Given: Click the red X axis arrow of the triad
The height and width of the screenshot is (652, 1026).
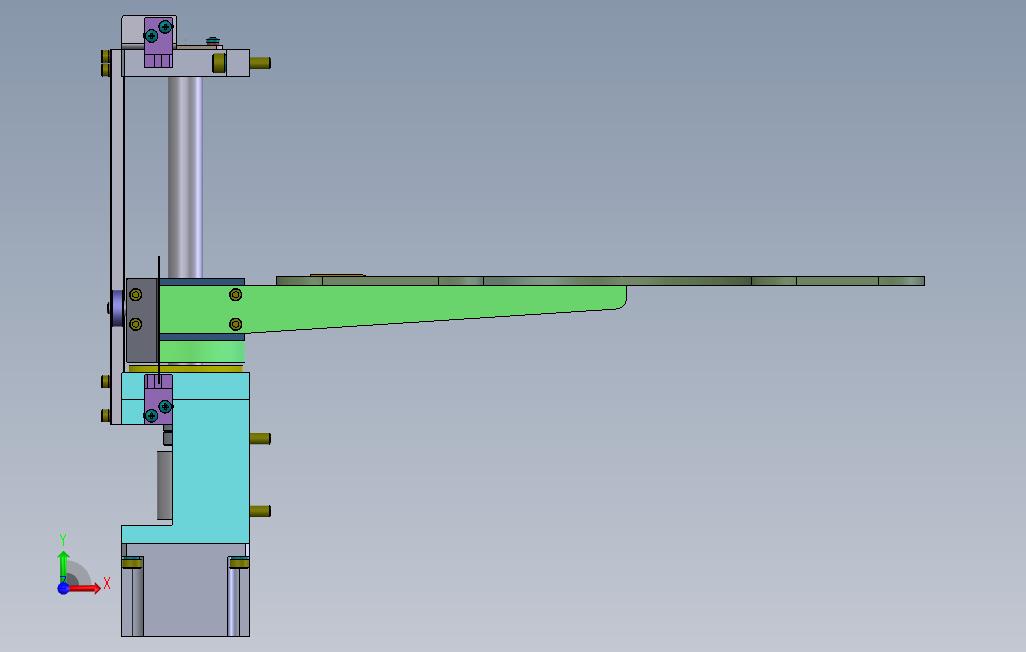Looking at the screenshot, I should pyautogui.click(x=85, y=588).
